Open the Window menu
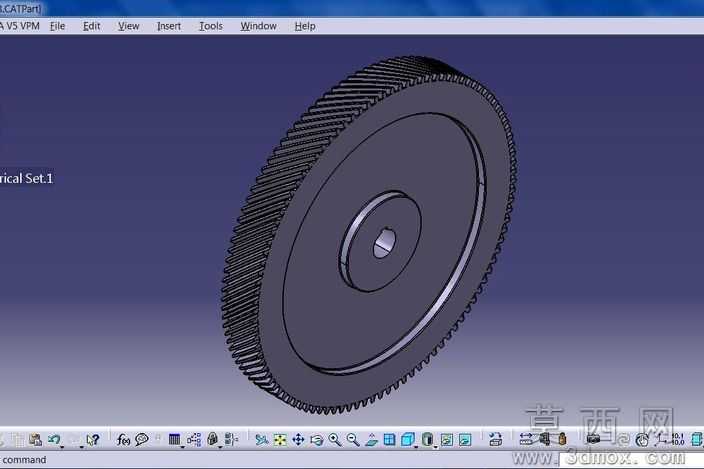Screen dimensions: 704x469 click(258, 26)
